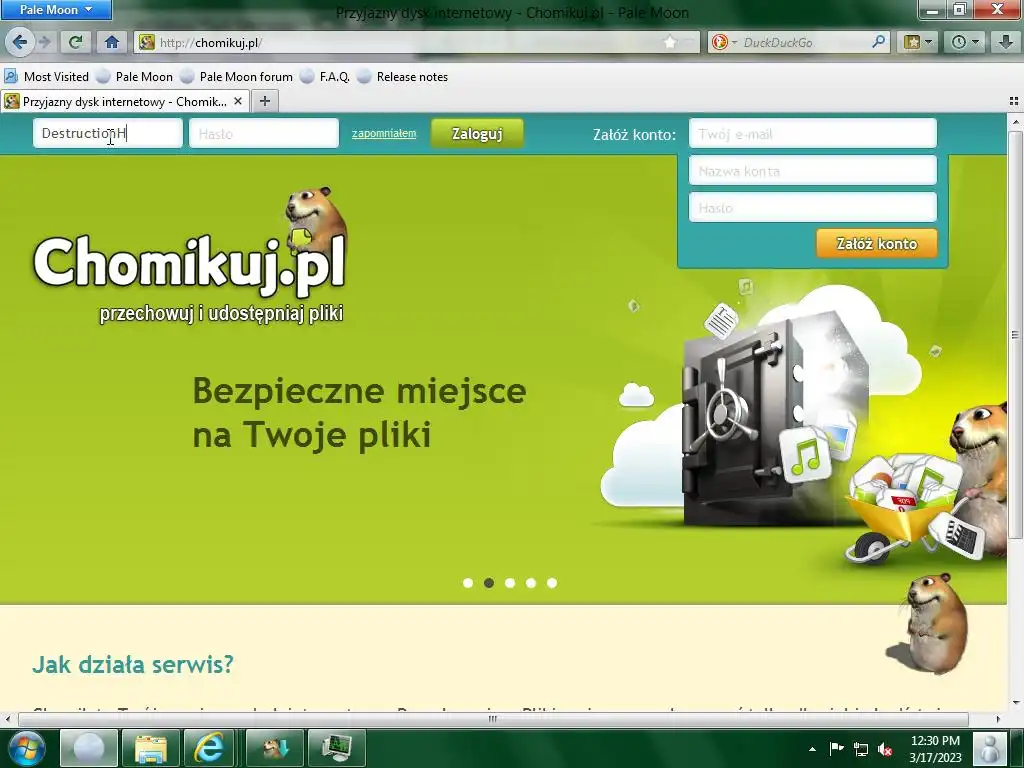Go forward with the browser forward arrow
The image size is (1024, 768).
44,42
